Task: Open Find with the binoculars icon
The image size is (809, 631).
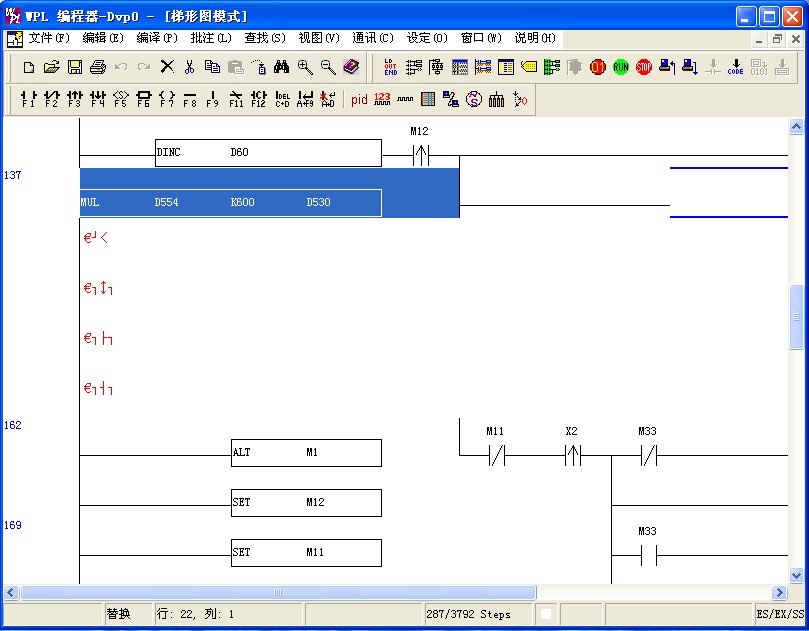Action: (282, 67)
